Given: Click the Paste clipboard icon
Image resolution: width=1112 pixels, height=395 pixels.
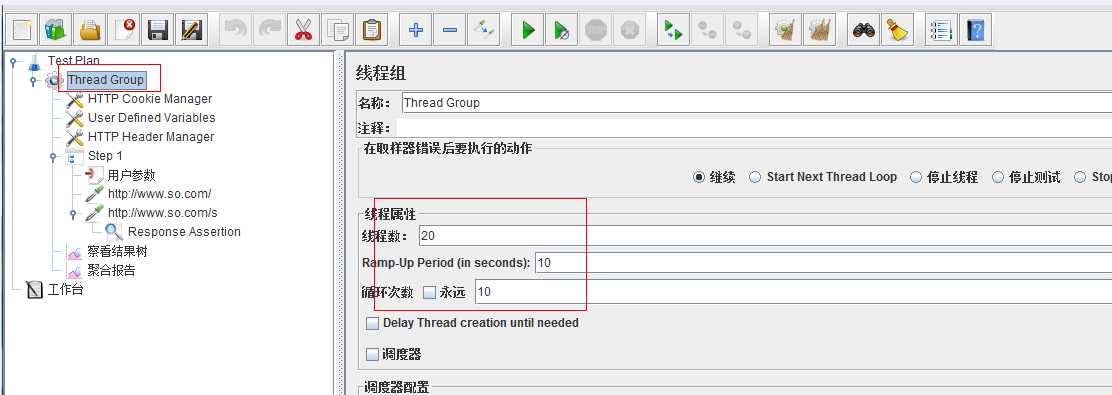Looking at the screenshot, I should pos(372,30).
